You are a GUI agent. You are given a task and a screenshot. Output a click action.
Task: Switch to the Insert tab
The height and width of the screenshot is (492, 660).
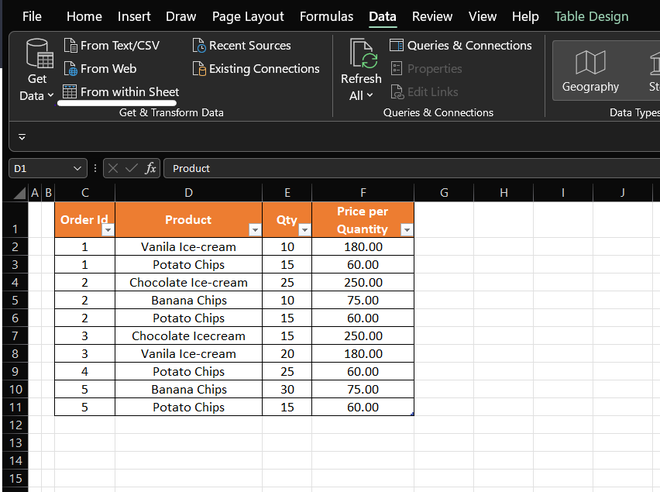click(134, 16)
